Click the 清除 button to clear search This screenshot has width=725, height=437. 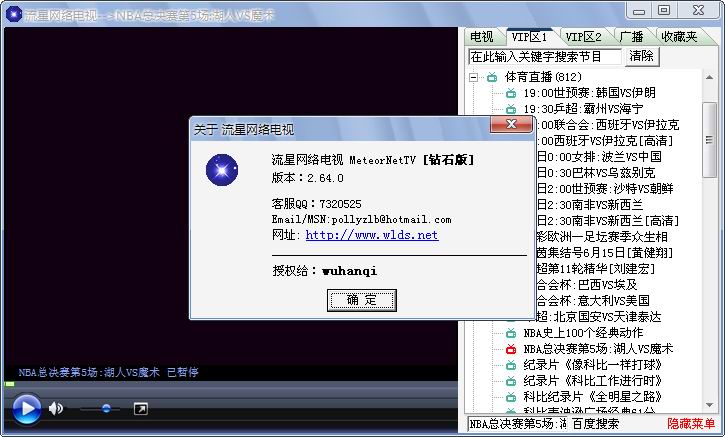click(642, 57)
